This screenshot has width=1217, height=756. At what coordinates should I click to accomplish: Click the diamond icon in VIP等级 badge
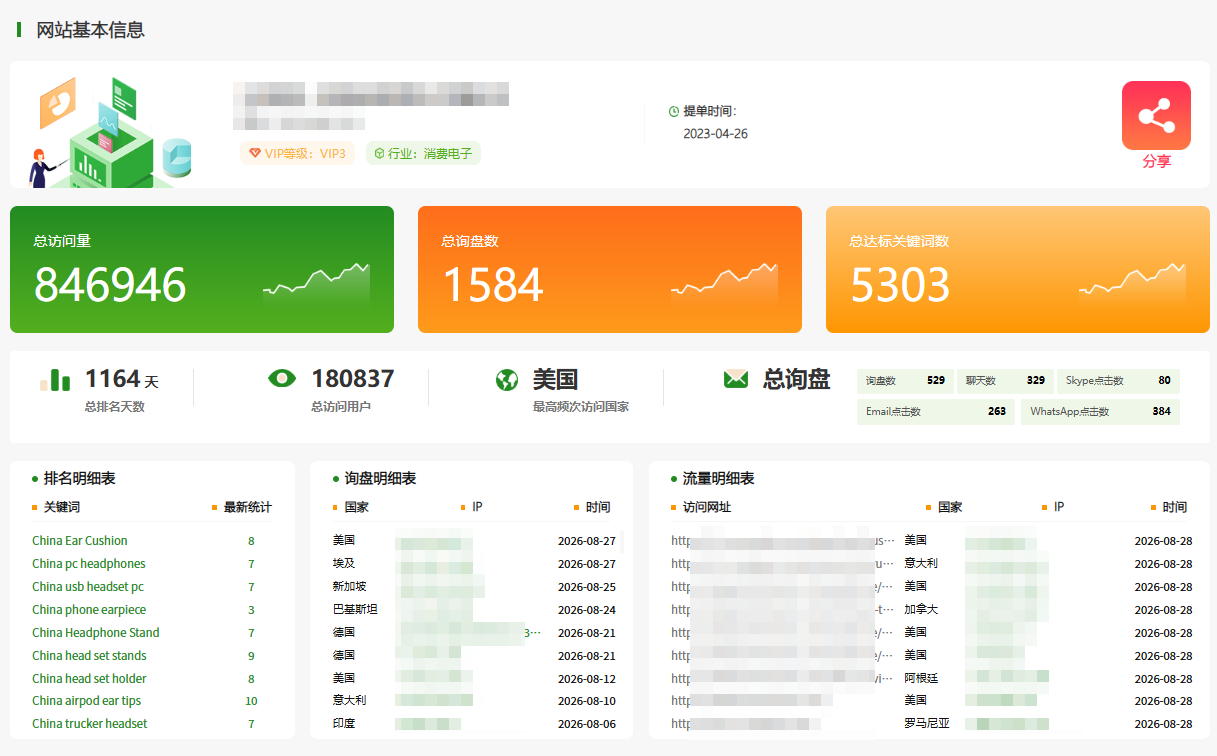(x=255, y=153)
